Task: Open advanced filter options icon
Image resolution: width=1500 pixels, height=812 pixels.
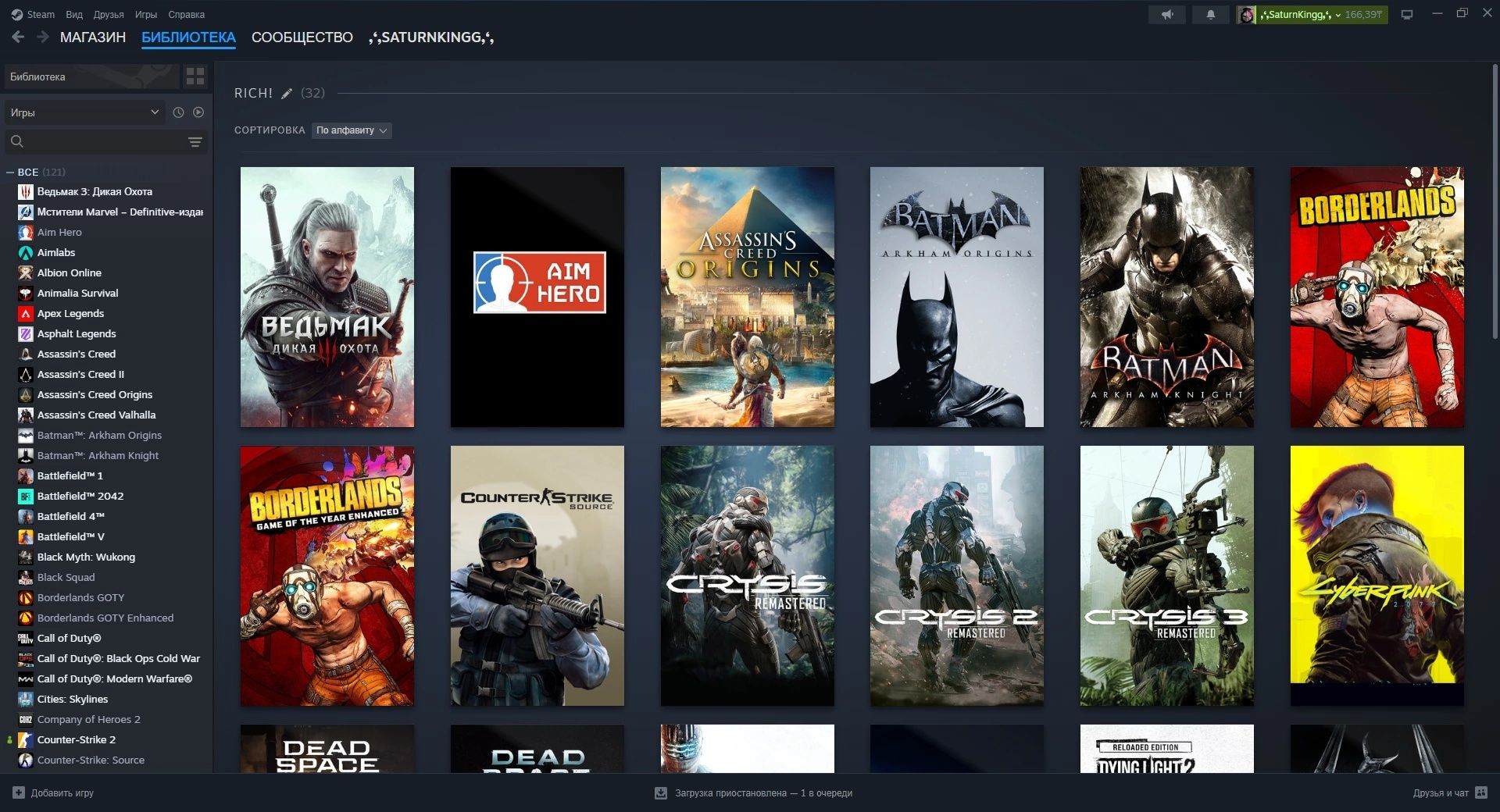Action: 195,141
